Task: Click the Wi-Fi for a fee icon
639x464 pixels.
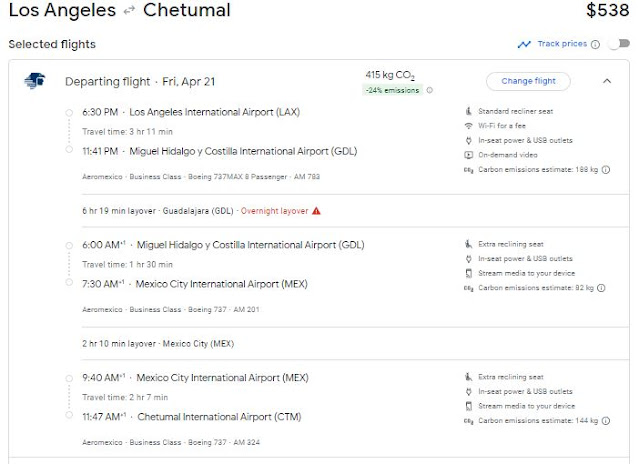Action: (468, 125)
